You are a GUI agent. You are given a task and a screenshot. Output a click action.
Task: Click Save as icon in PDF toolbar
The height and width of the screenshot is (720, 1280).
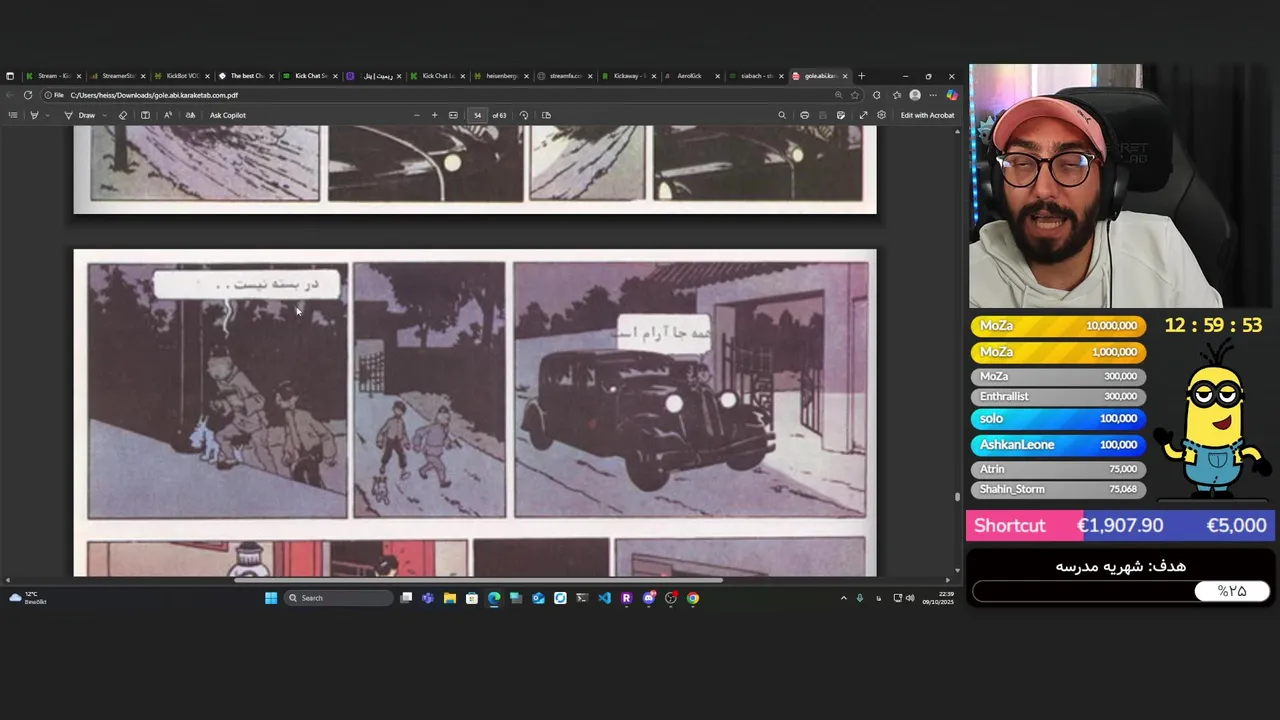[x=841, y=115]
